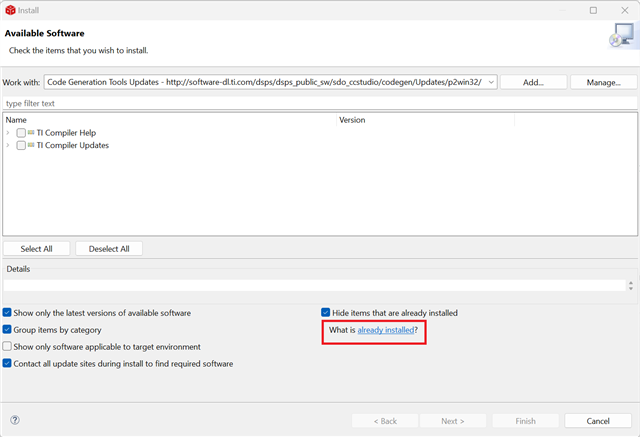This screenshot has height=437, width=640.
Task: Click the TI Compiler Updates category icon
Action: pos(31,145)
